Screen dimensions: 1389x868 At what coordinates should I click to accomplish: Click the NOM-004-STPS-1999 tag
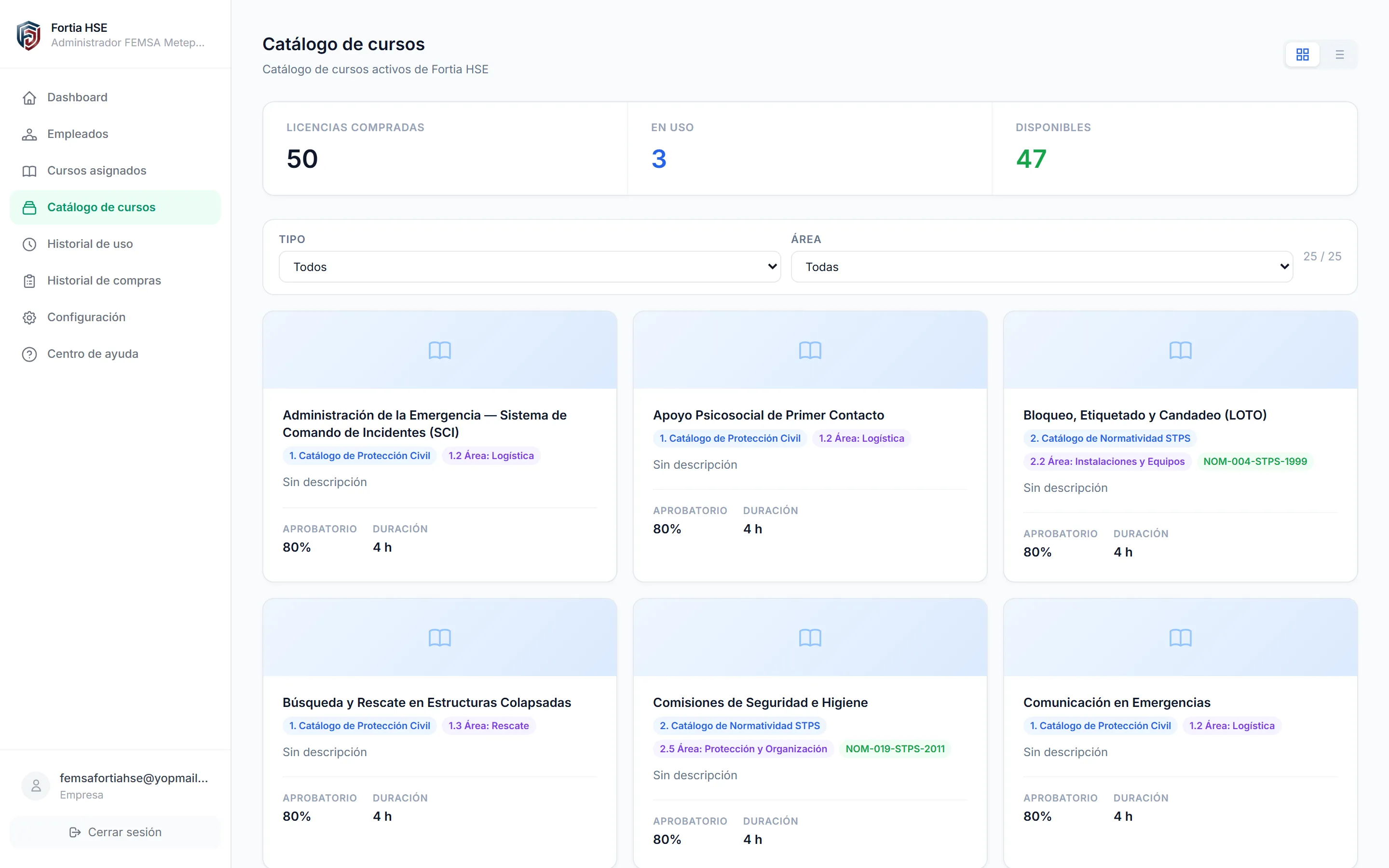click(x=1255, y=461)
